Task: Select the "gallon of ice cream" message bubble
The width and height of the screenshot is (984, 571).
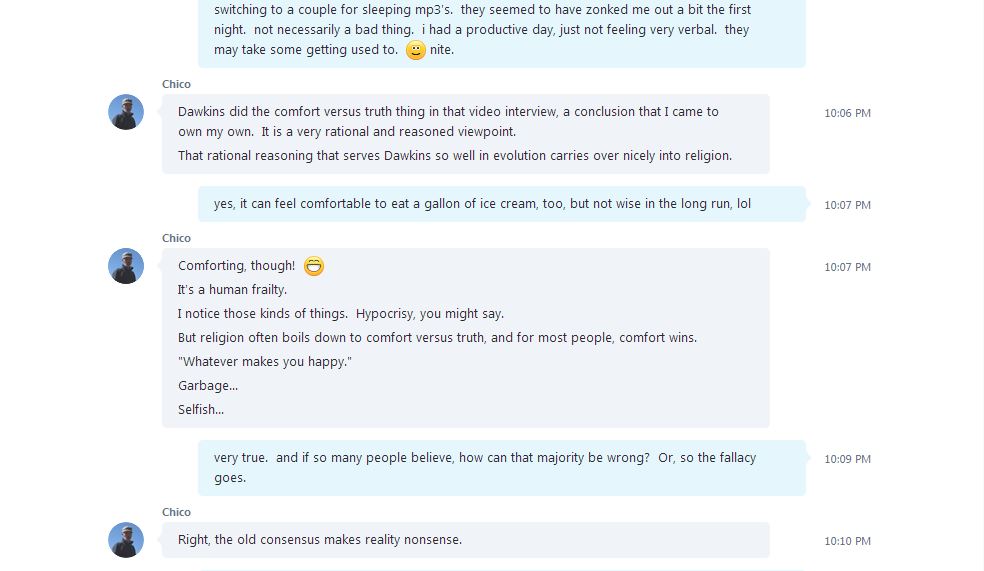Action: [x=482, y=204]
